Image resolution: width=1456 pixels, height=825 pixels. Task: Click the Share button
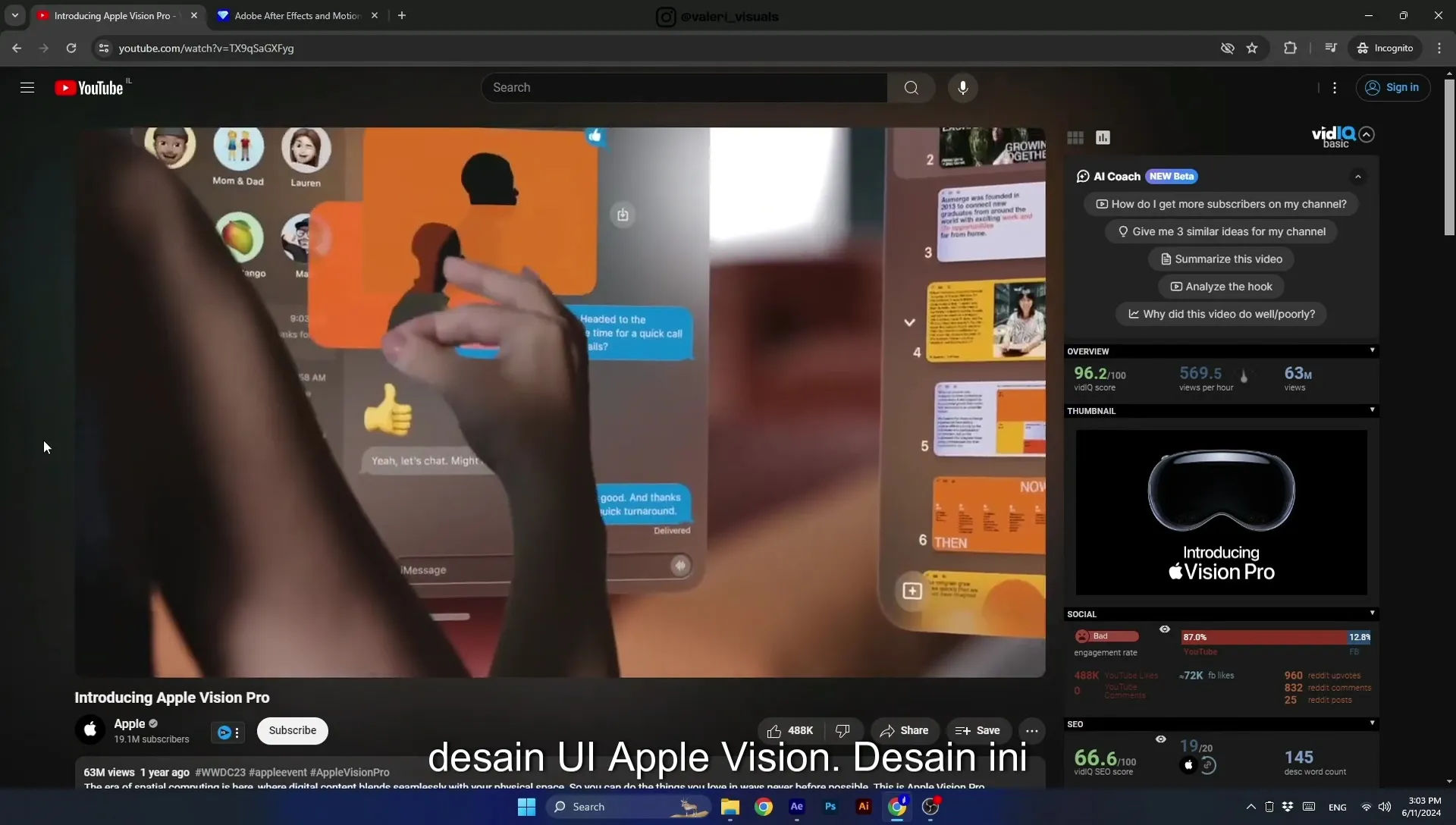click(x=904, y=730)
